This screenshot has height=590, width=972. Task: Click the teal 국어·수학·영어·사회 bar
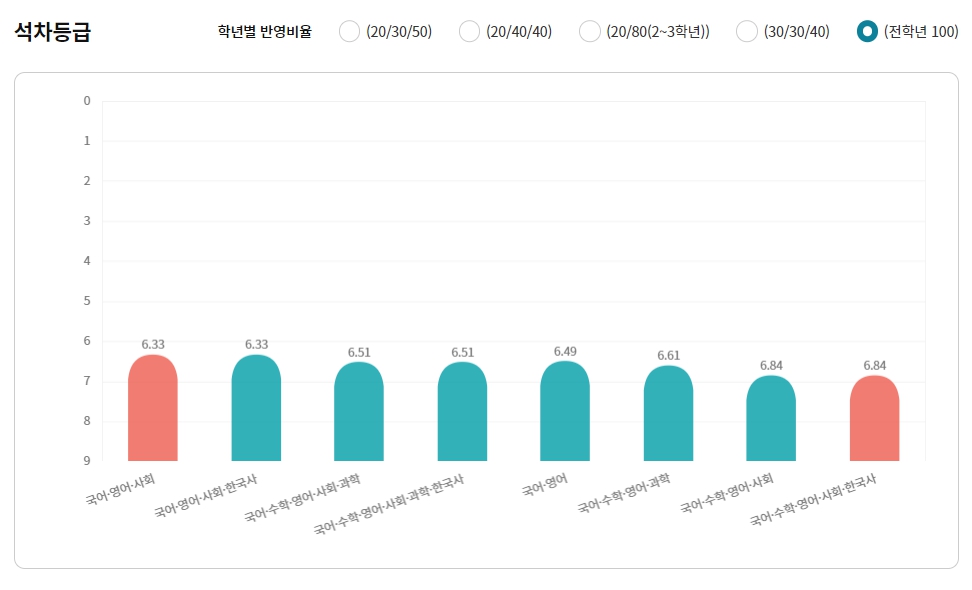pos(771,418)
